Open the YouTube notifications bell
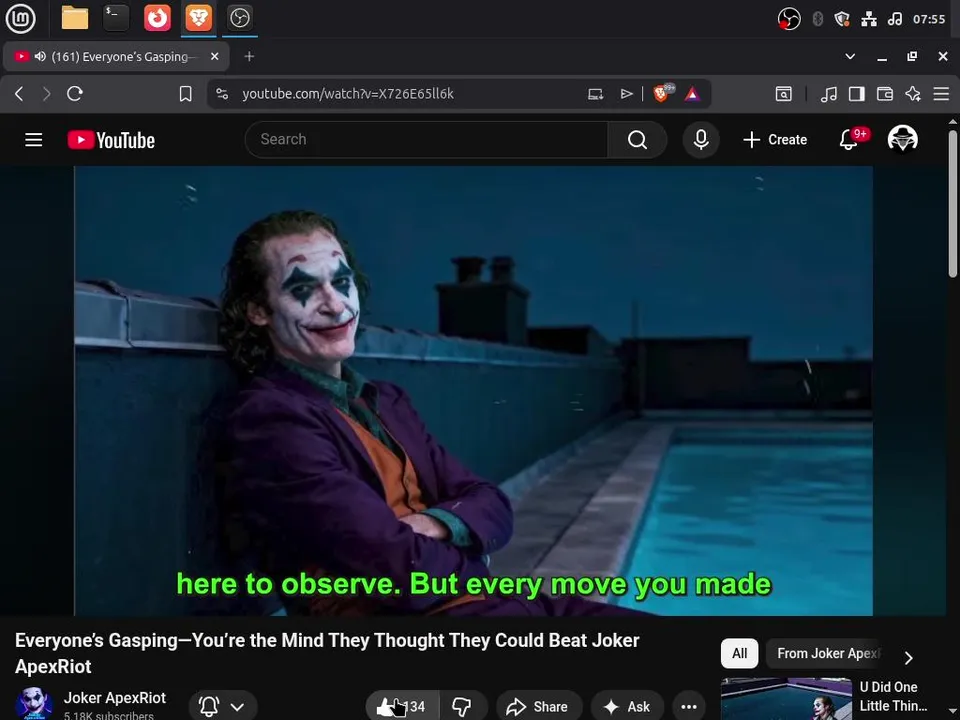The width and height of the screenshot is (960, 720). (849, 140)
